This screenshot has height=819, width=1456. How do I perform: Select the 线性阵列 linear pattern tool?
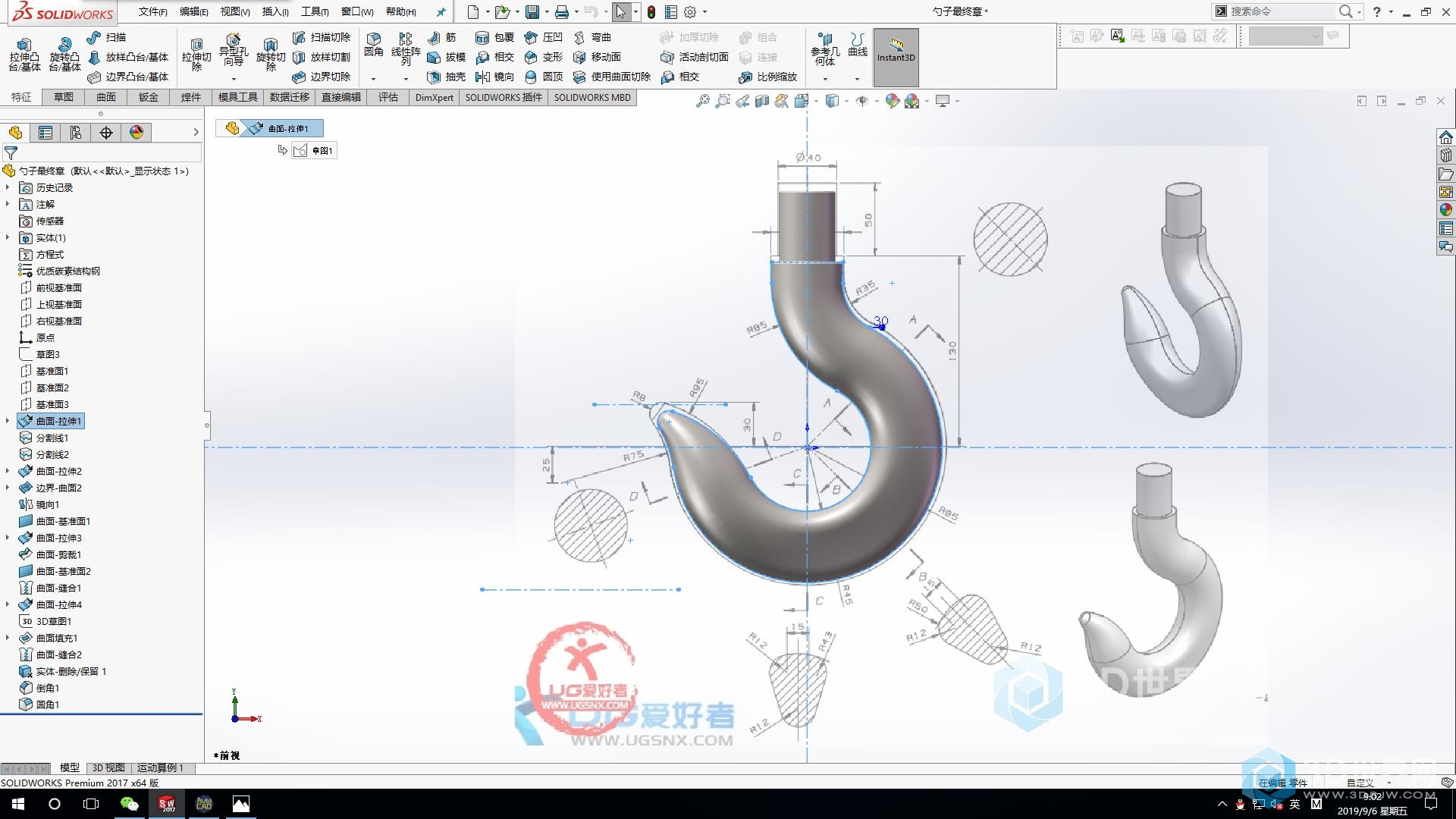pyautogui.click(x=406, y=49)
